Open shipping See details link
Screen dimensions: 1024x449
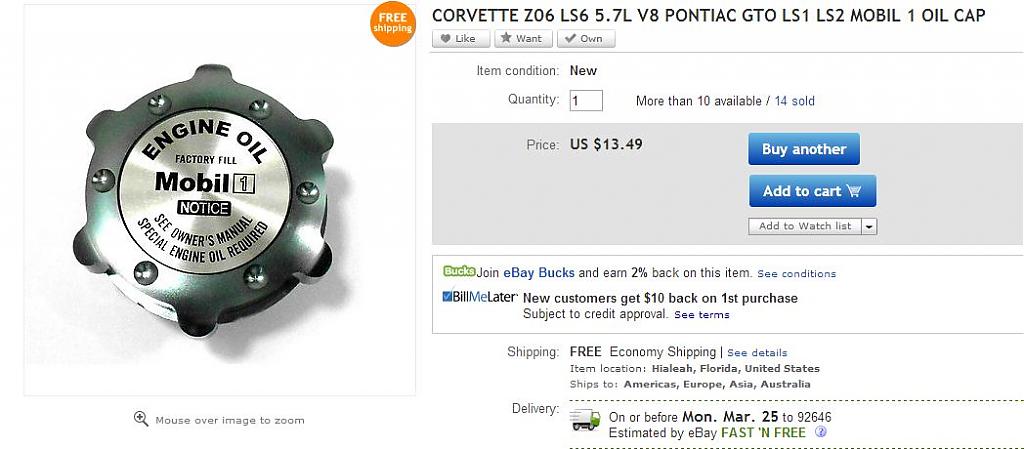point(757,352)
